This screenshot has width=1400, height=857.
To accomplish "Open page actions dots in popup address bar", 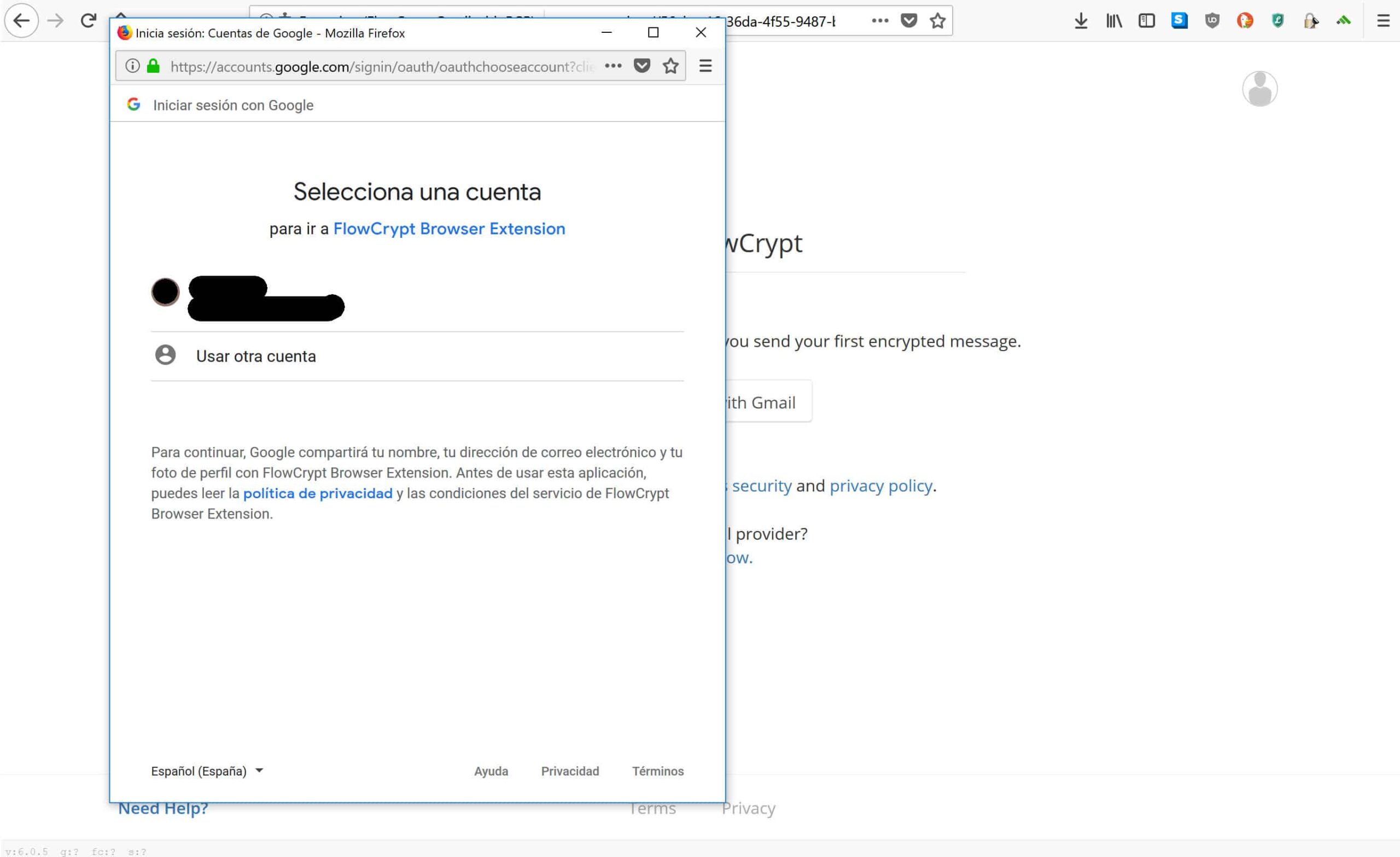I will click(613, 66).
